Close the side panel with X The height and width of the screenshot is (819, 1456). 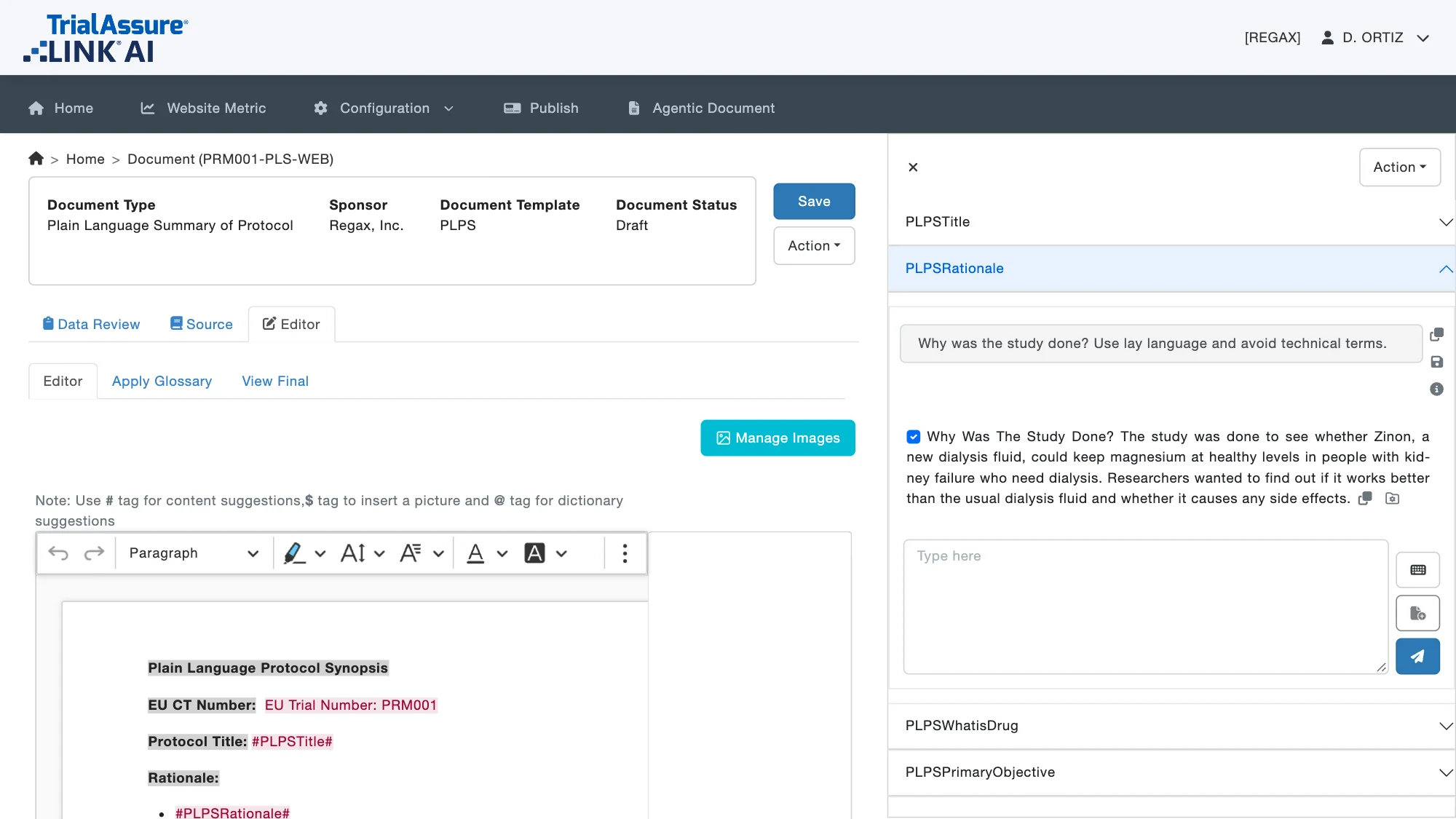pos(913,167)
